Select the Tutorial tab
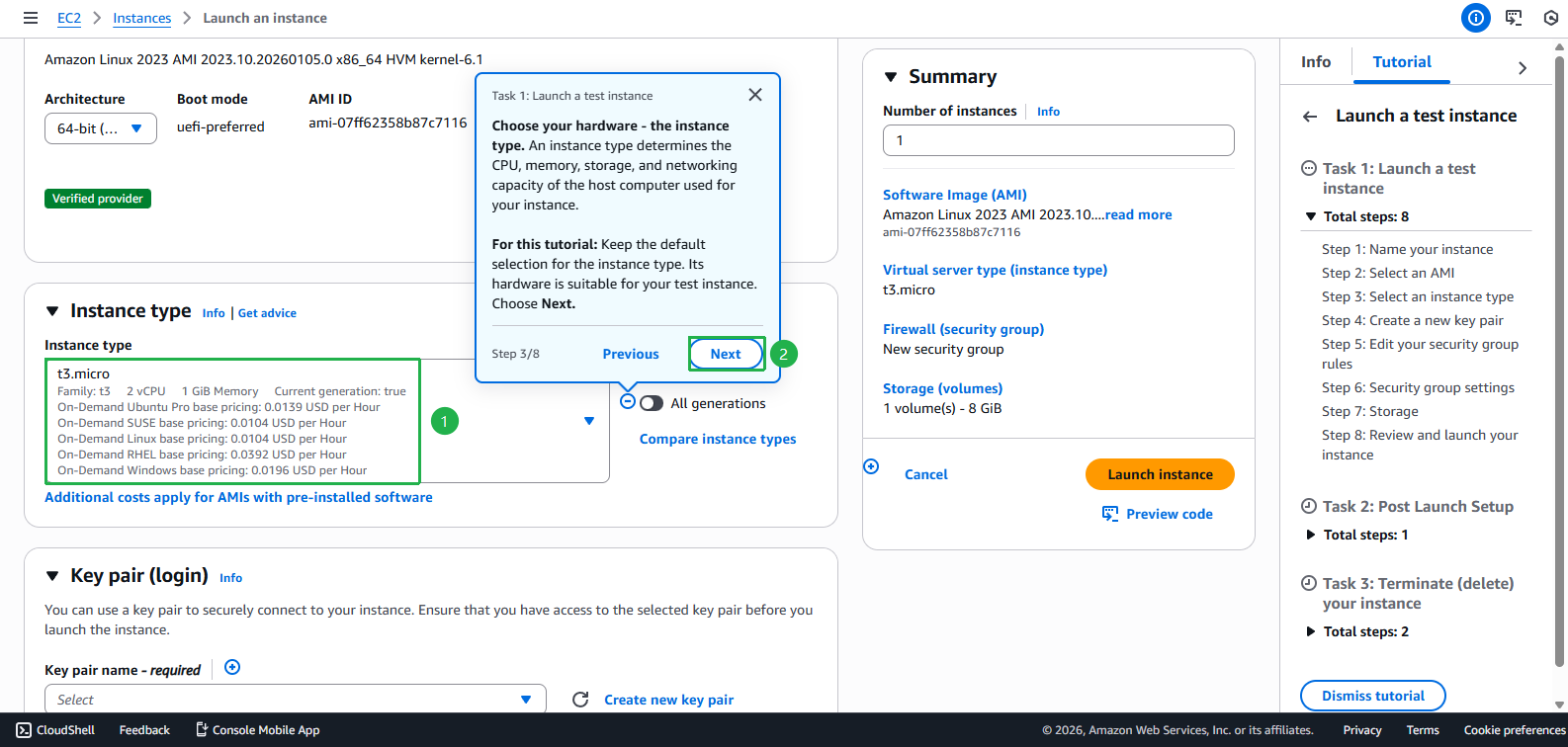The height and width of the screenshot is (747, 1568). pos(1401,61)
